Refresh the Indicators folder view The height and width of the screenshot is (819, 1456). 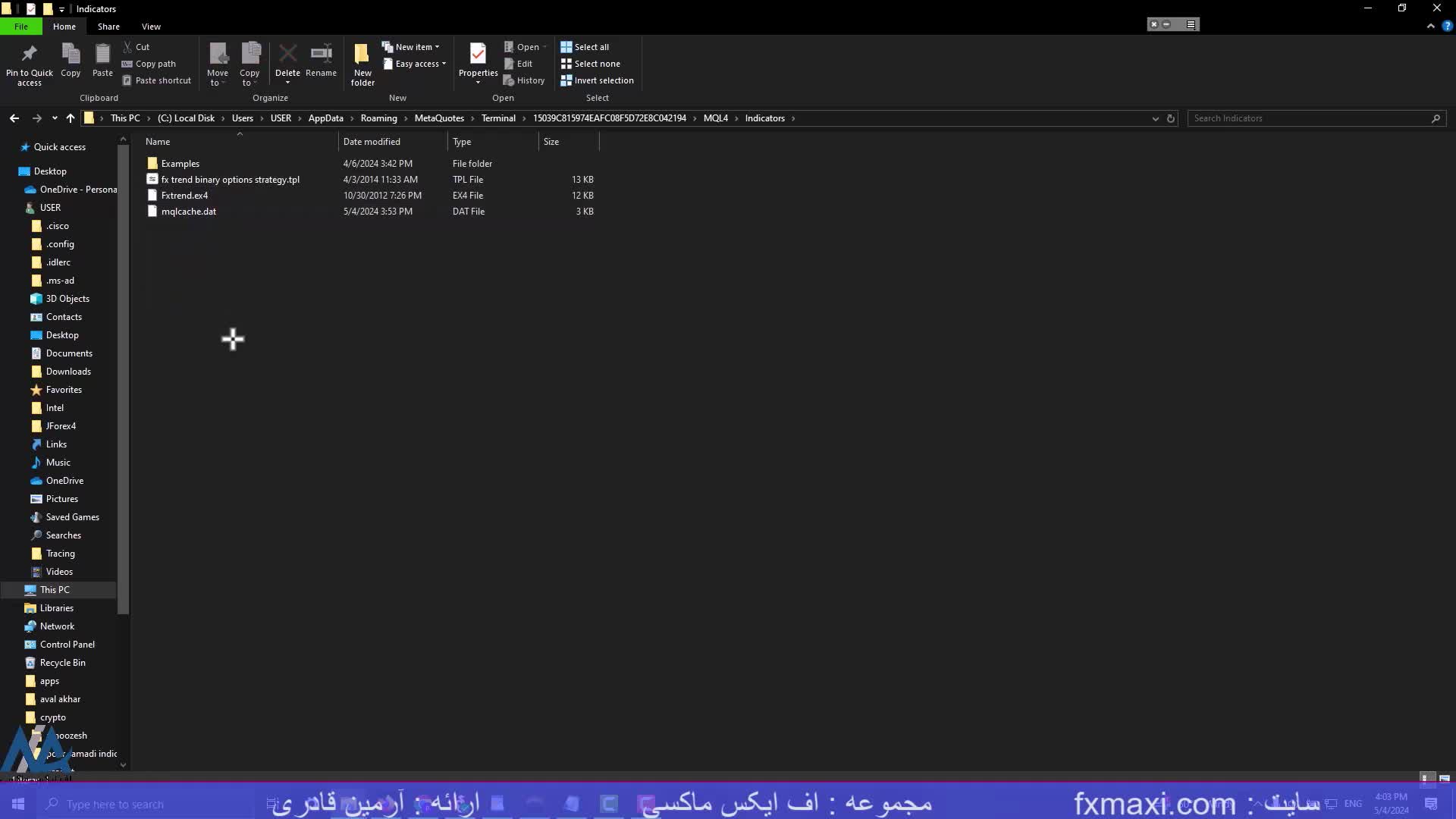tap(1170, 118)
